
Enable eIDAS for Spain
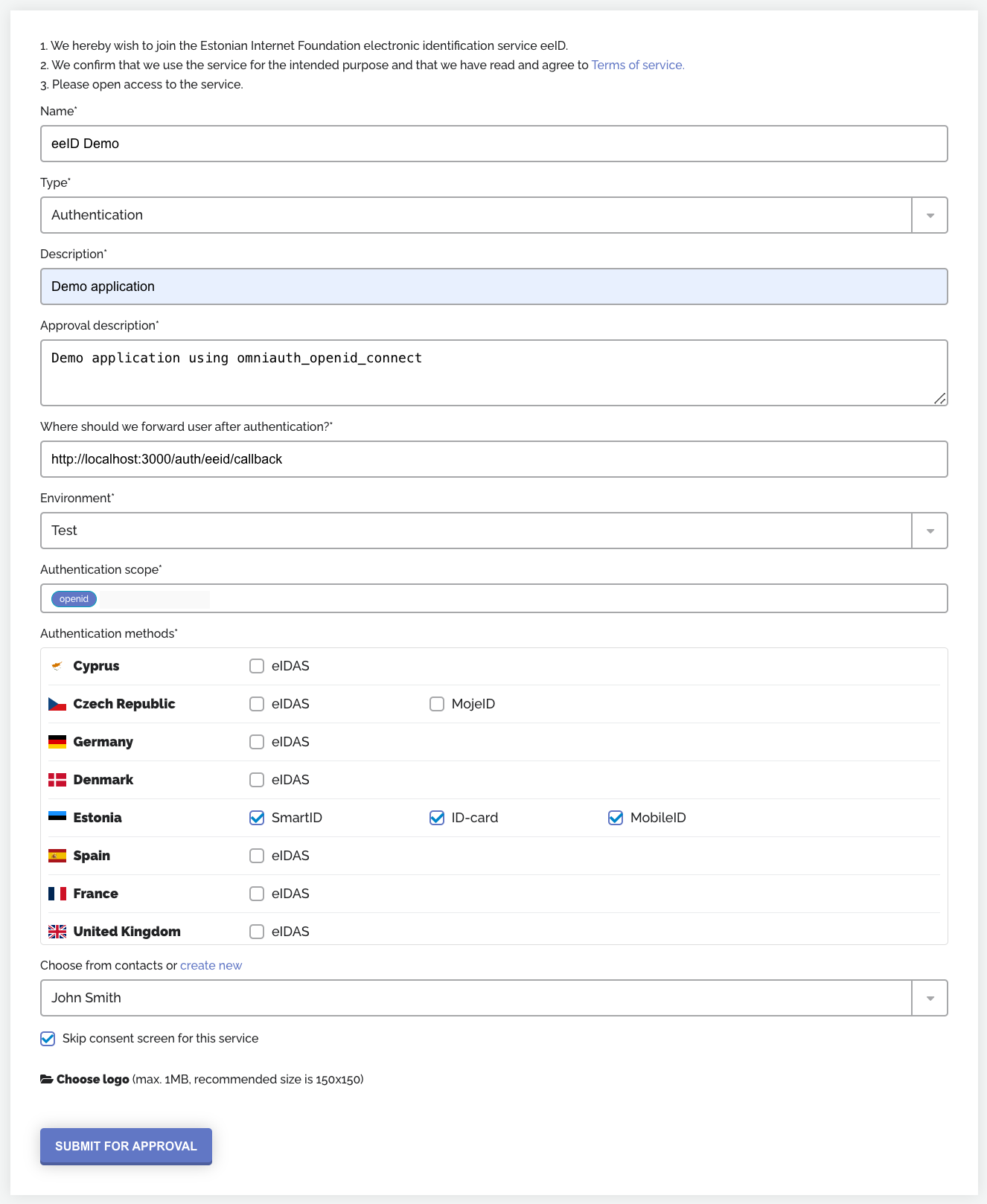pyautogui.click(x=257, y=856)
